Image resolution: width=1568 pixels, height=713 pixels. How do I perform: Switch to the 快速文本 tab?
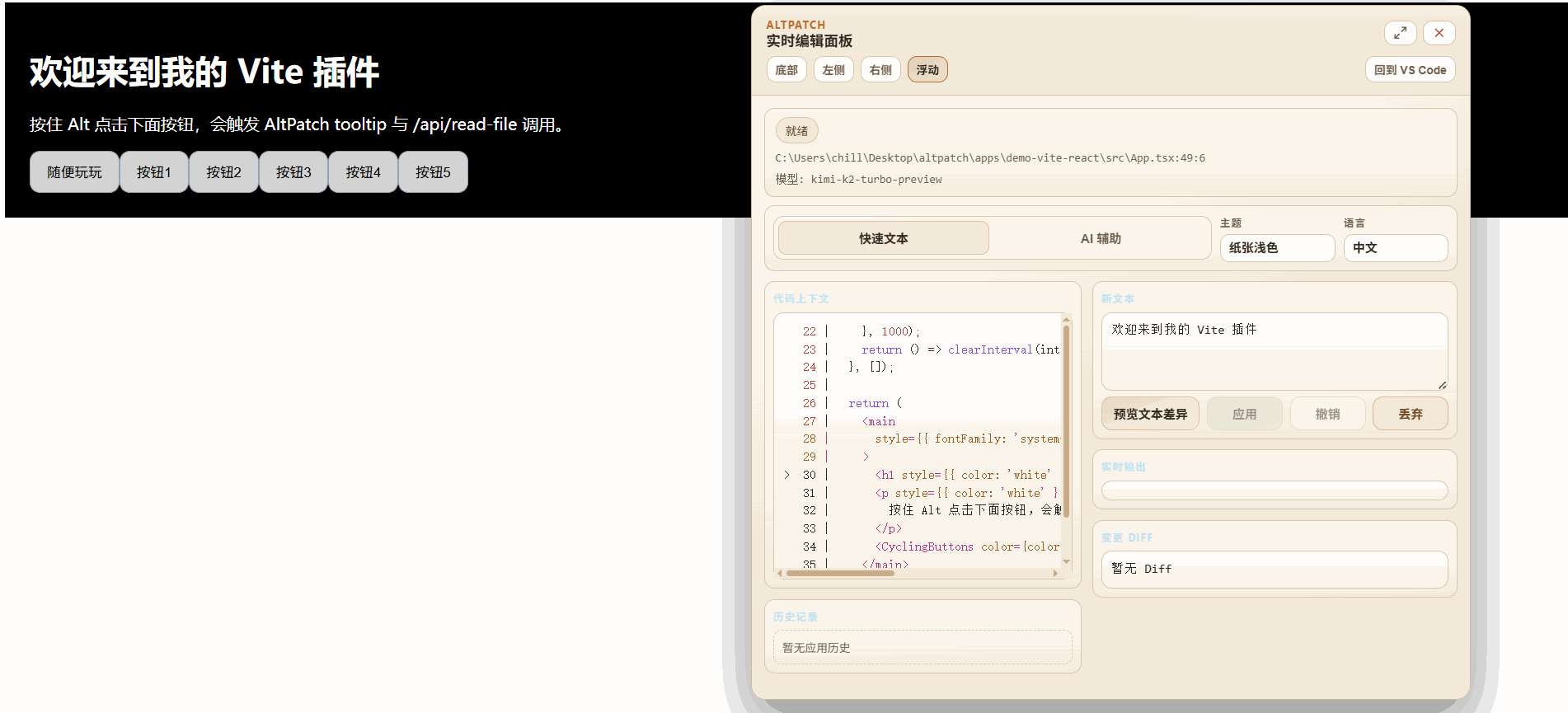pos(883,238)
